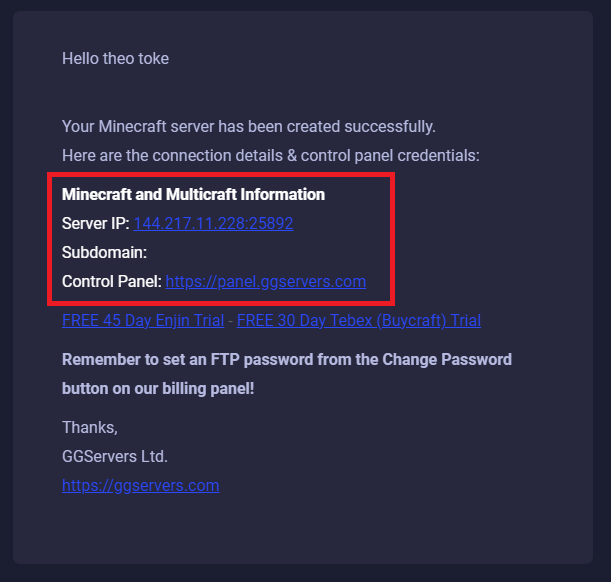This screenshot has width=611, height=582.
Task: Click the "Remember to set an FTP password" text
Action: 180,359
